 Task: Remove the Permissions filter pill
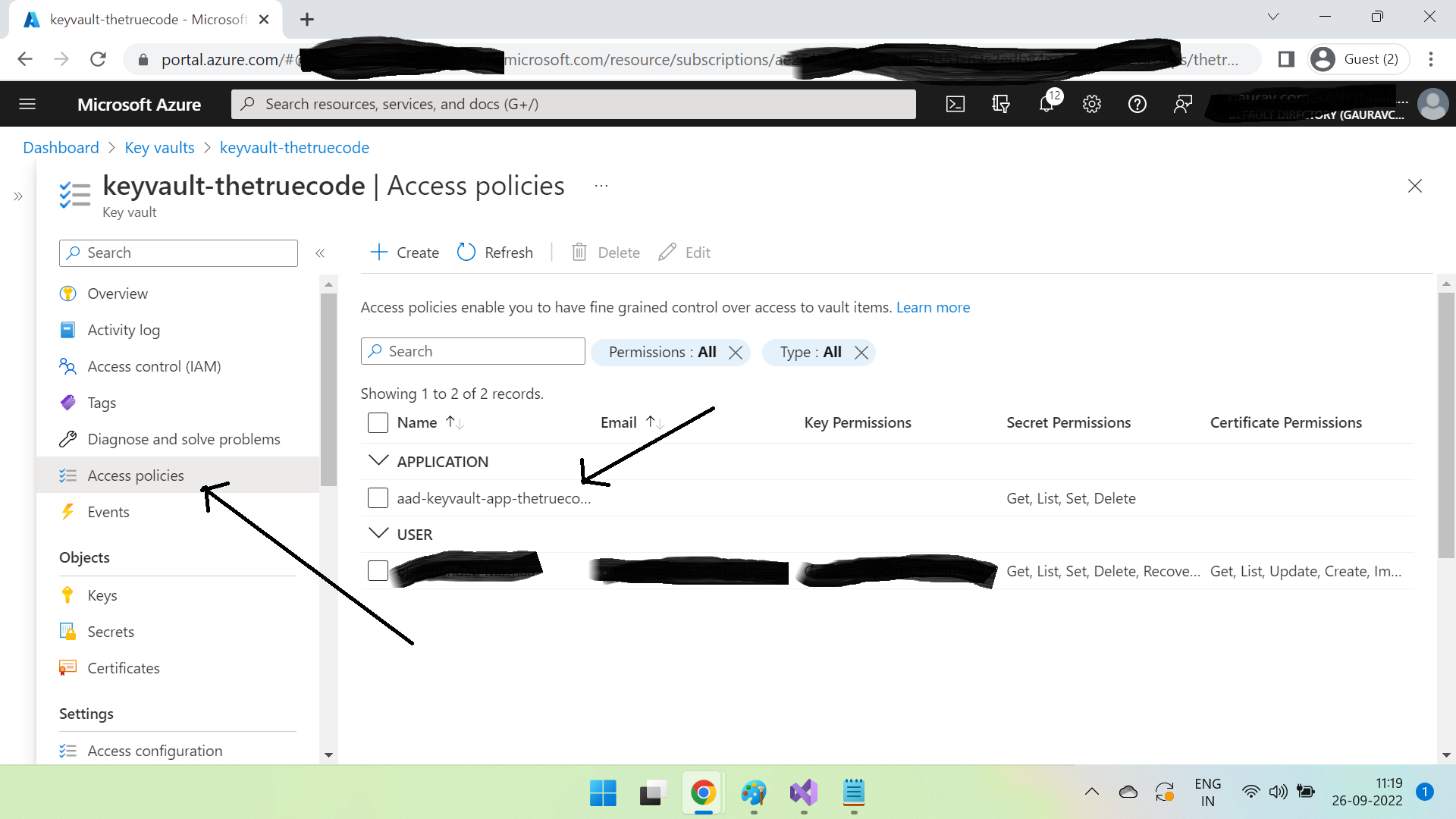(736, 353)
